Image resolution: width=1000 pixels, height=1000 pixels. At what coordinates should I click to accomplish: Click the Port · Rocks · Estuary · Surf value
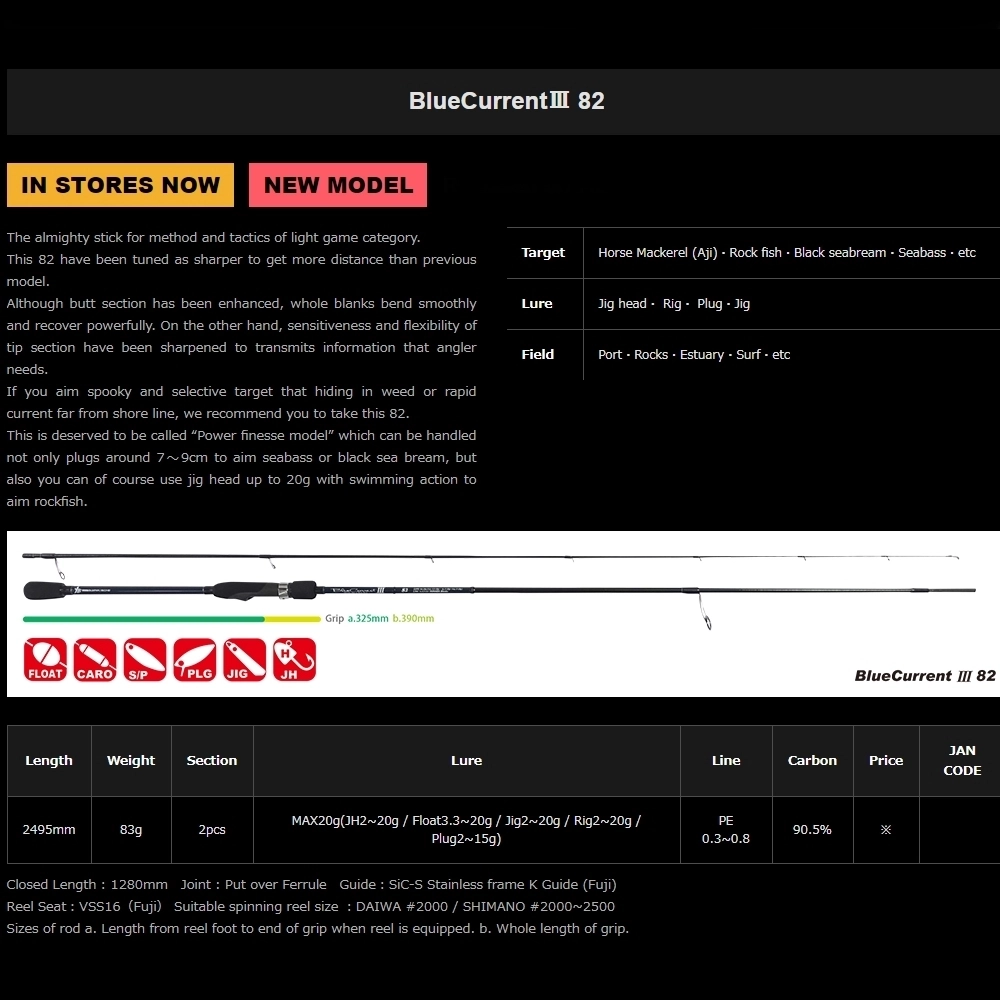click(694, 355)
